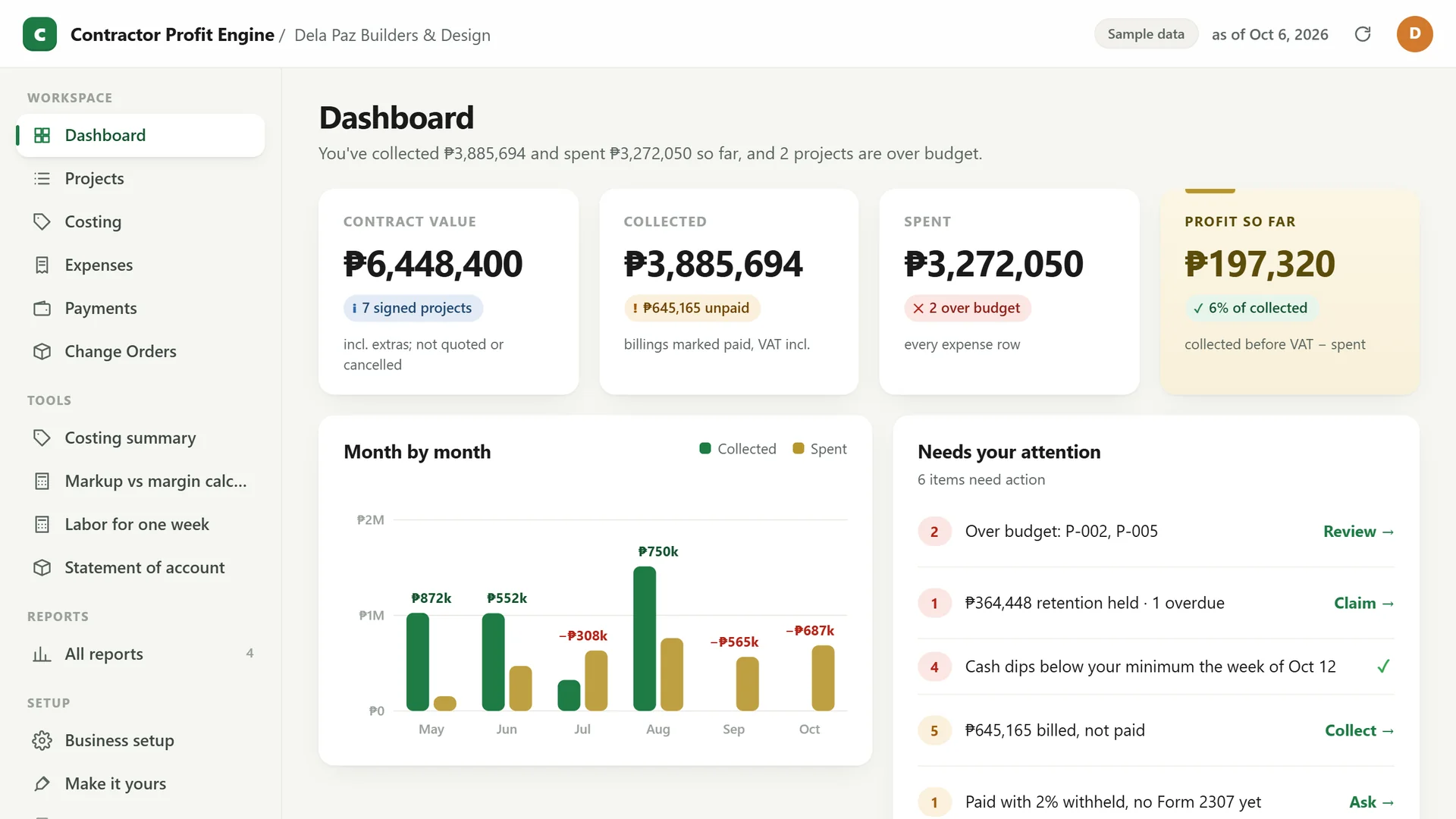Click the green Aug collected bar
1456x819 pixels.
coord(645,639)
